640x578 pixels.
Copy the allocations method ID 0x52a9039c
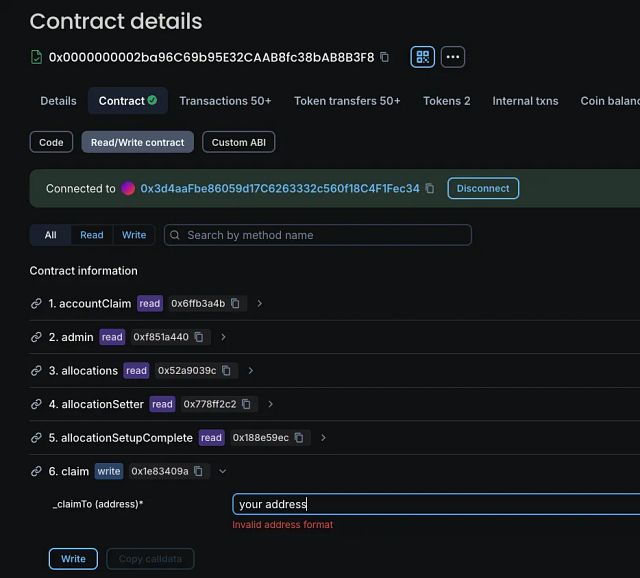click(227, 370)
